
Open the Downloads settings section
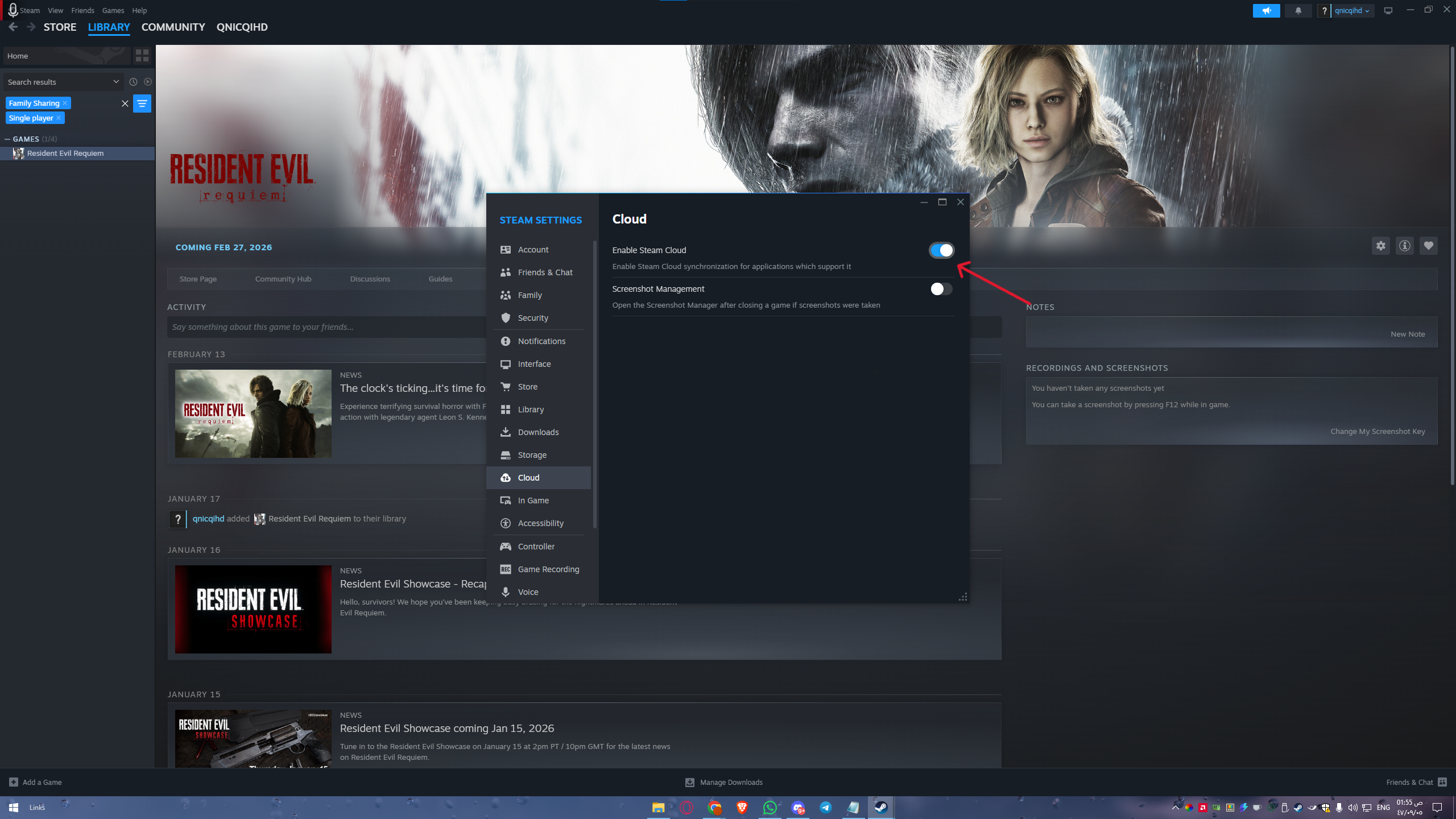(537, 432)
